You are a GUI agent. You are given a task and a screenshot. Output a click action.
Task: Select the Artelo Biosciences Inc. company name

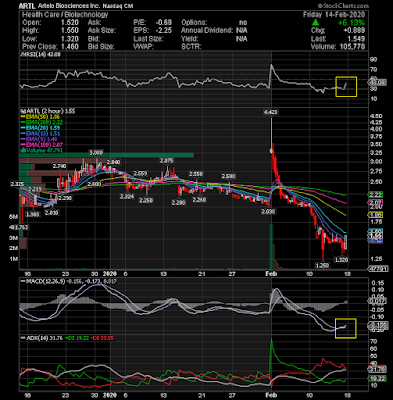(68, 6)
